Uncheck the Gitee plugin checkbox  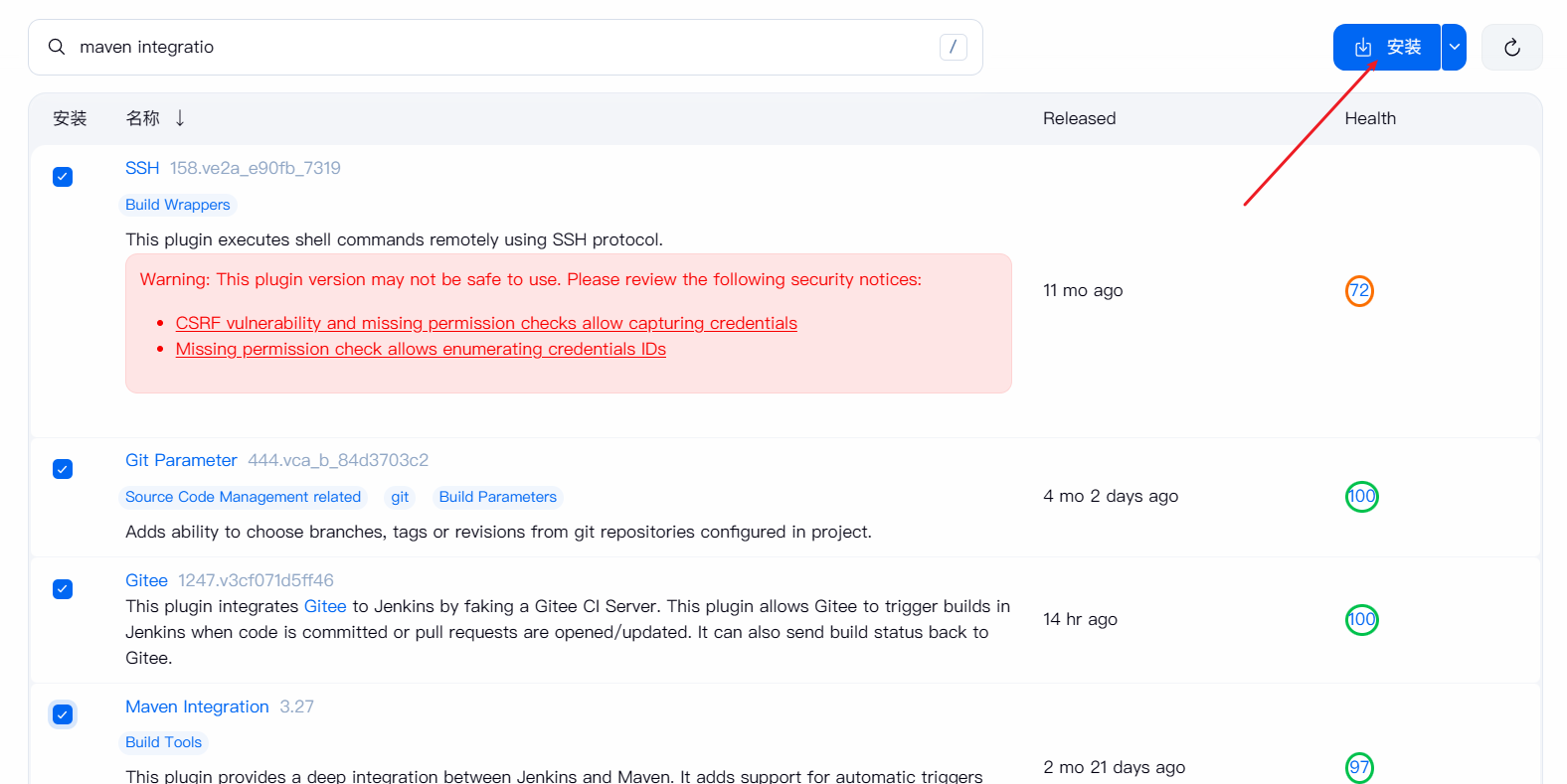63,589
